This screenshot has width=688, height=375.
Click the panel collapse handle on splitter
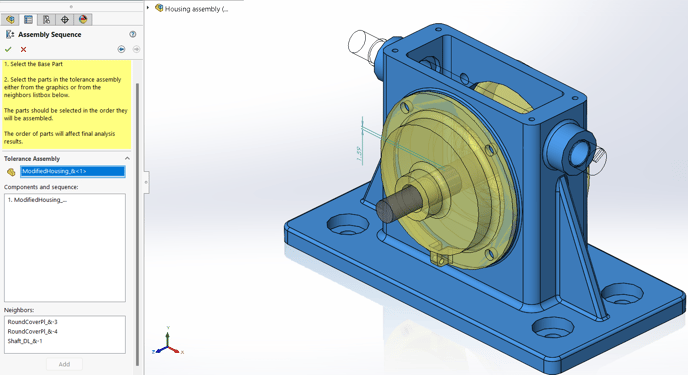point(146,182)
